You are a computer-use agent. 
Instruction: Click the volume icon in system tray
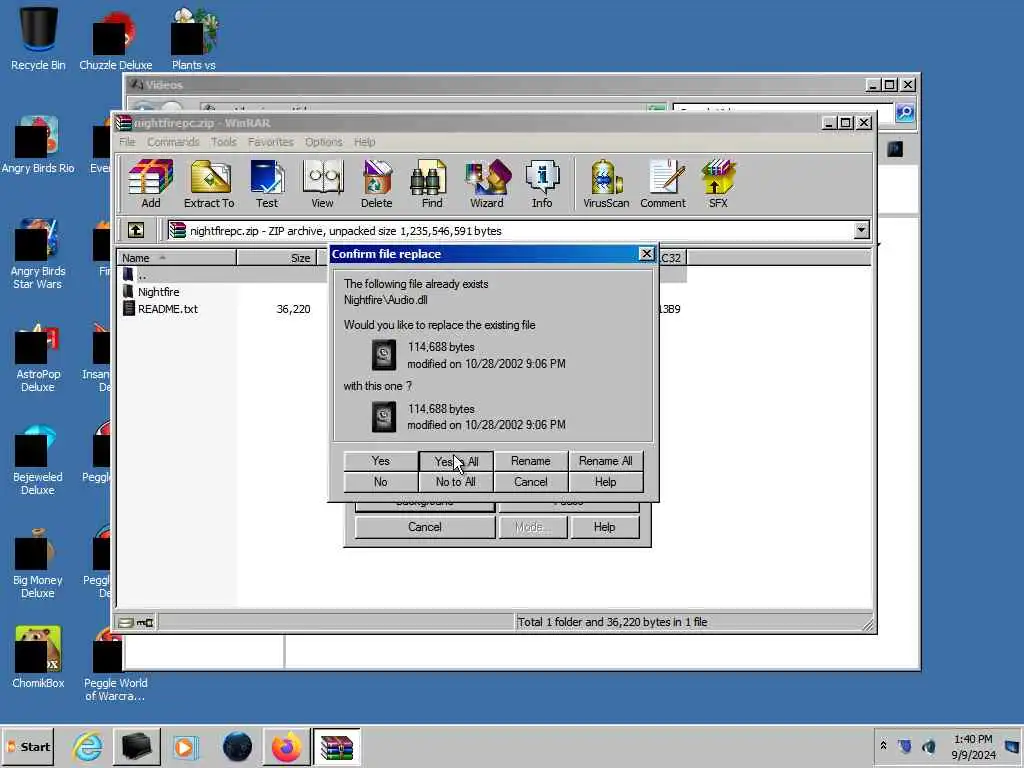(x=928, y=746)
